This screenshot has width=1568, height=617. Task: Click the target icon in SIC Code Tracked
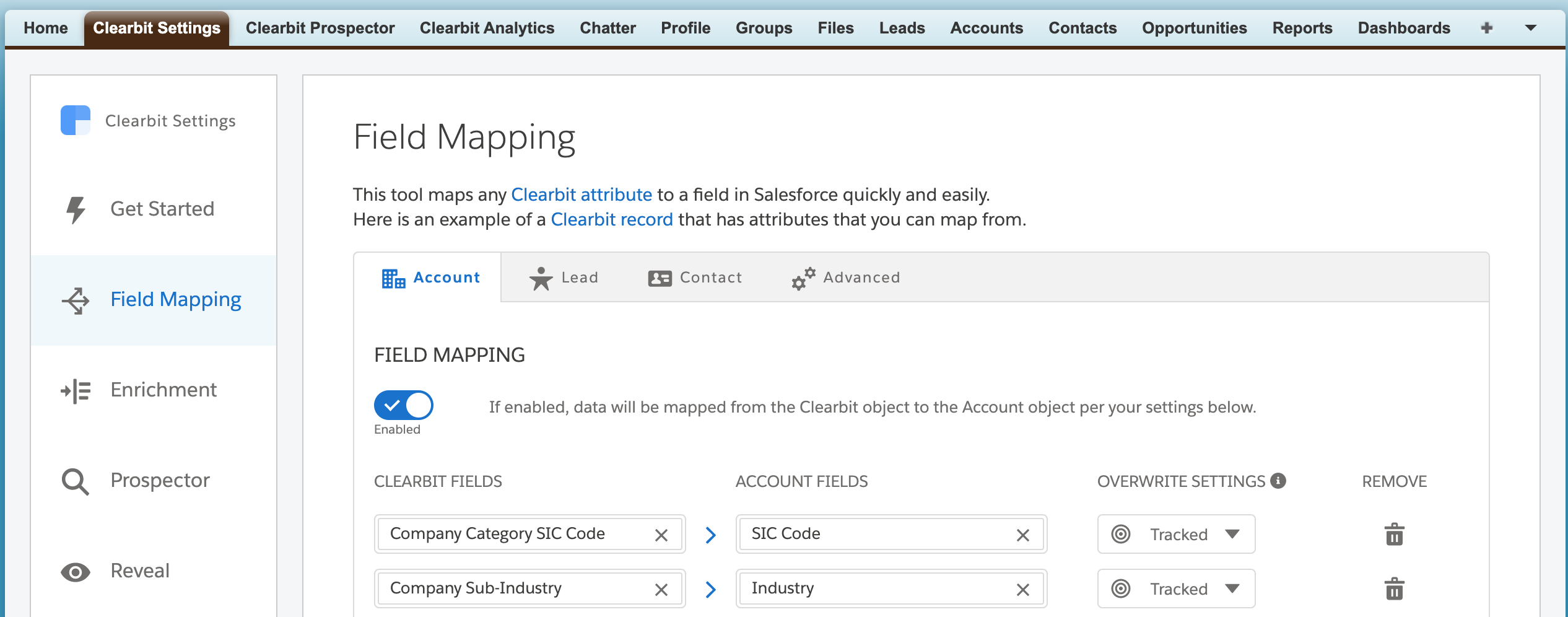[x=1121, y=534]
